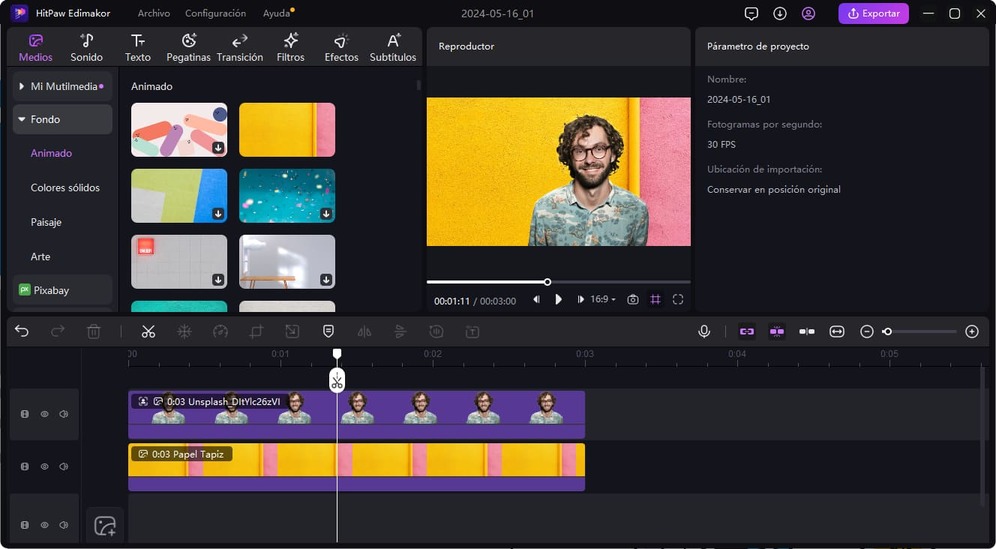The width and height of the screenshot is (996, 549).
Task: Hide the Unsplash video track with eye icon
Action: pos(44,414)
